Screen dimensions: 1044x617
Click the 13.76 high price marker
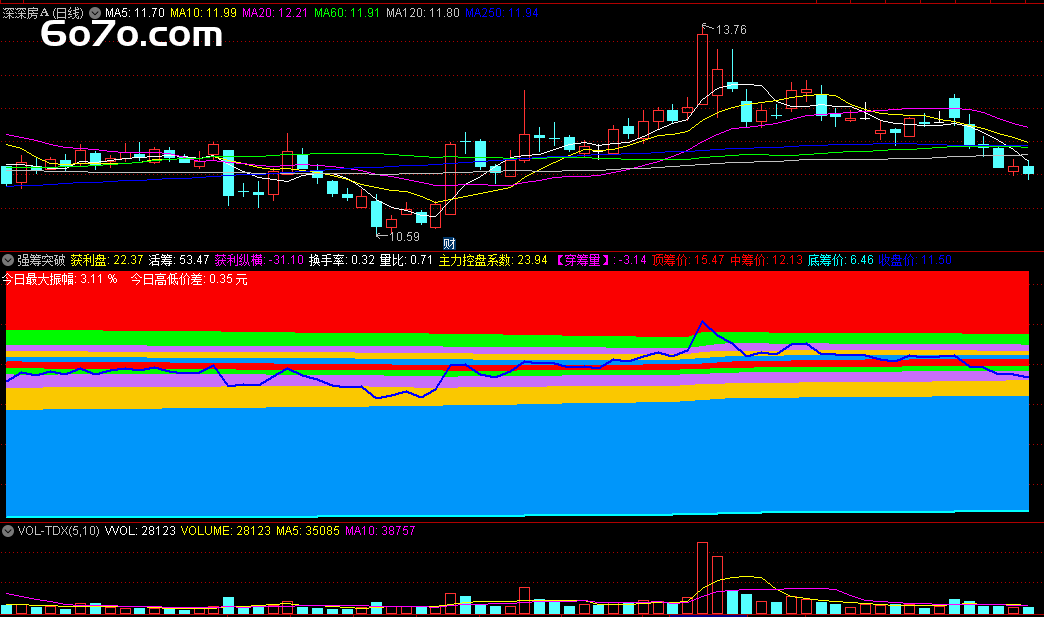coord(731,30)
